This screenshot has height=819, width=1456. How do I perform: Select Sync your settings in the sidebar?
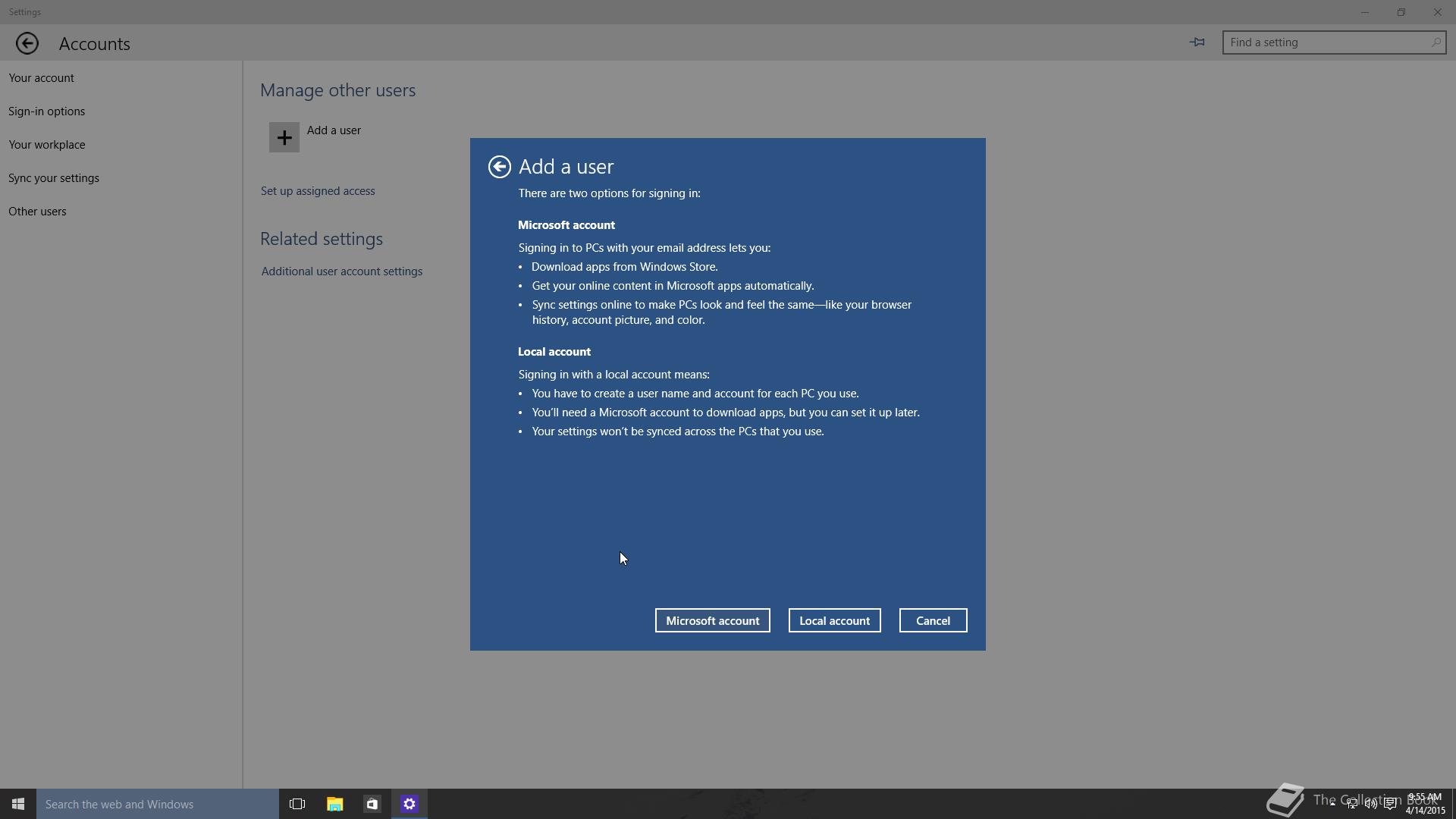pos(54,178)
